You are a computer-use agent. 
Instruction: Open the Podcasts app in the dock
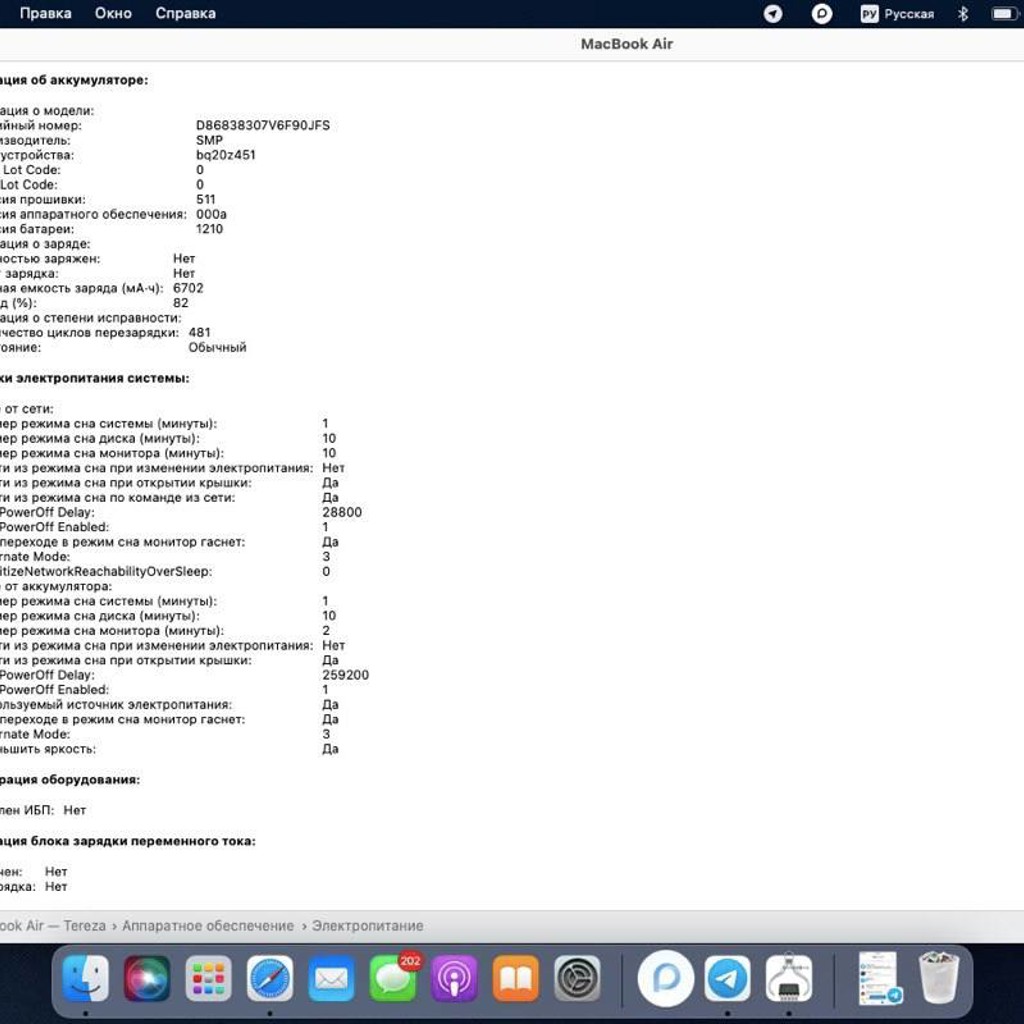coord(455,978)
